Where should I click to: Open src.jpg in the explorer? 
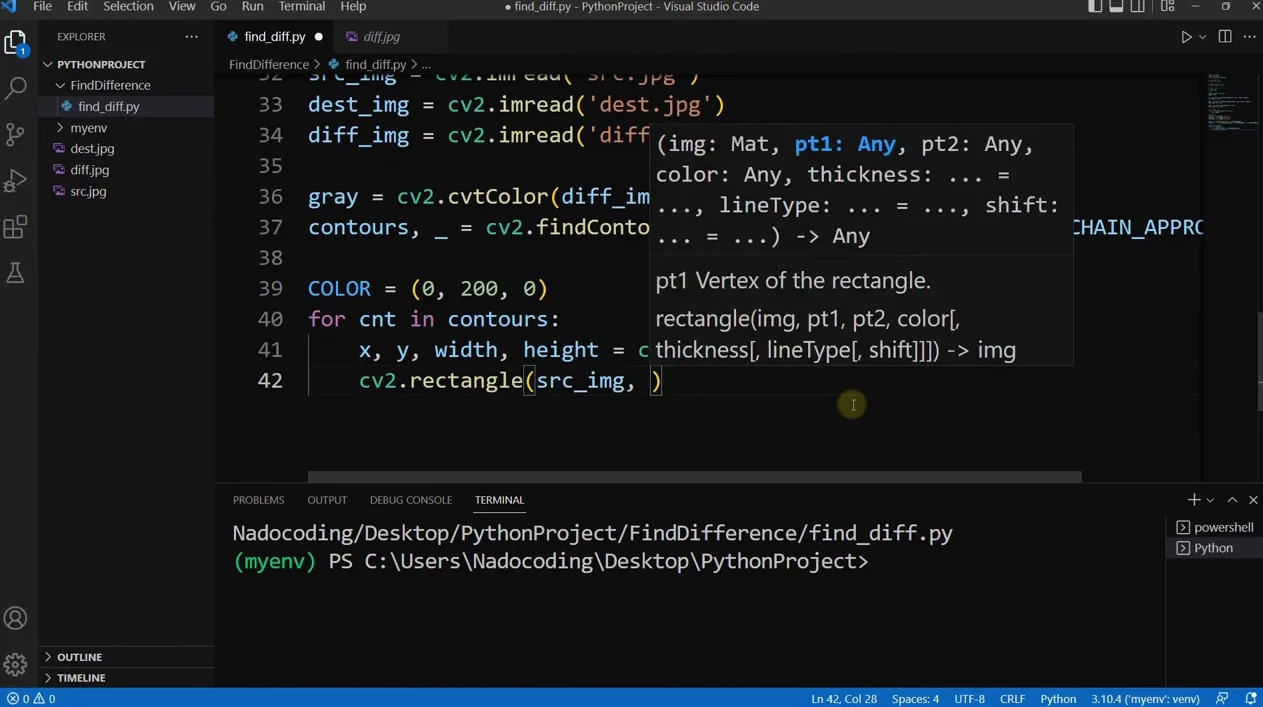[126, 191]
